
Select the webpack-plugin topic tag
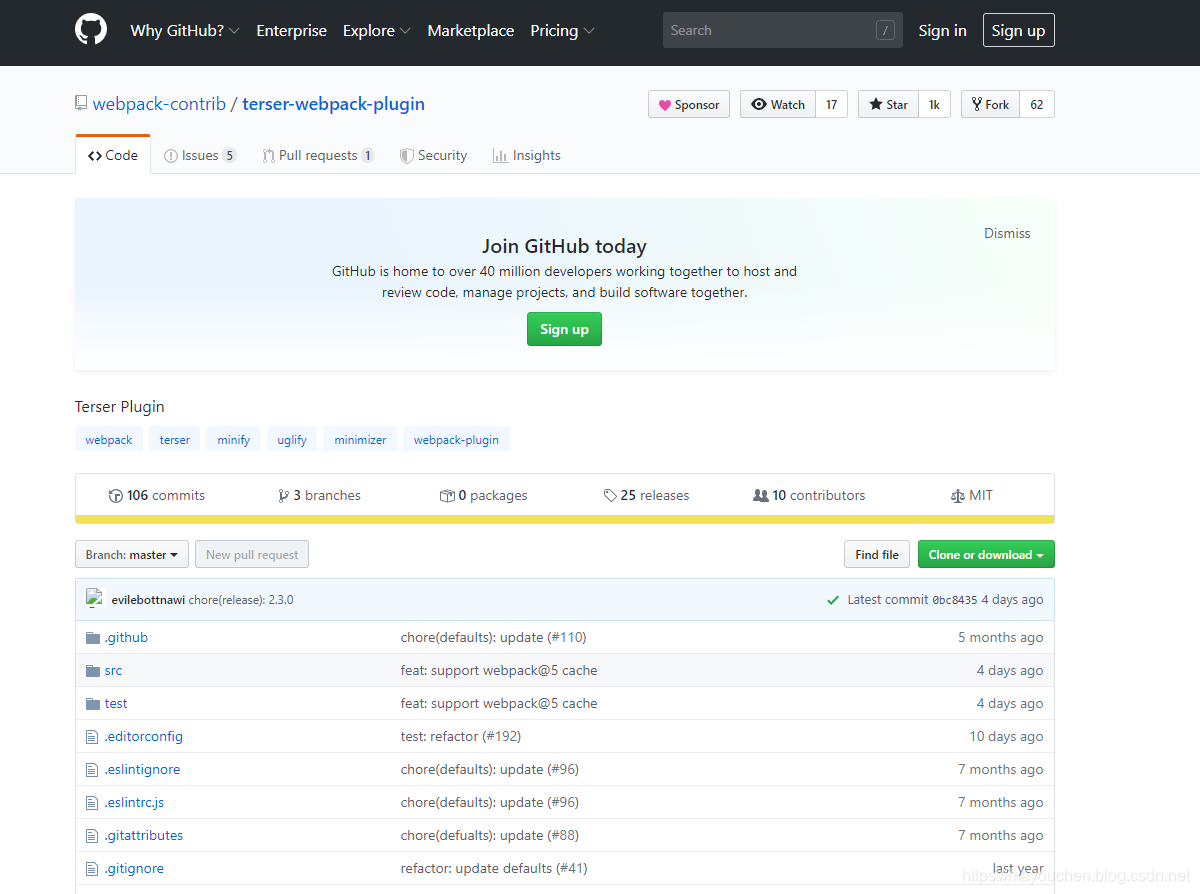click(x=456, y=439)
